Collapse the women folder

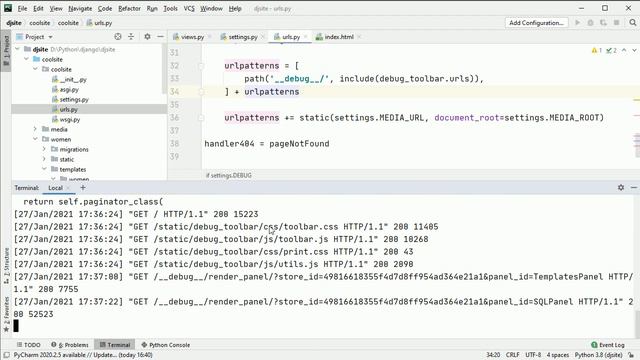click(35, 139)
